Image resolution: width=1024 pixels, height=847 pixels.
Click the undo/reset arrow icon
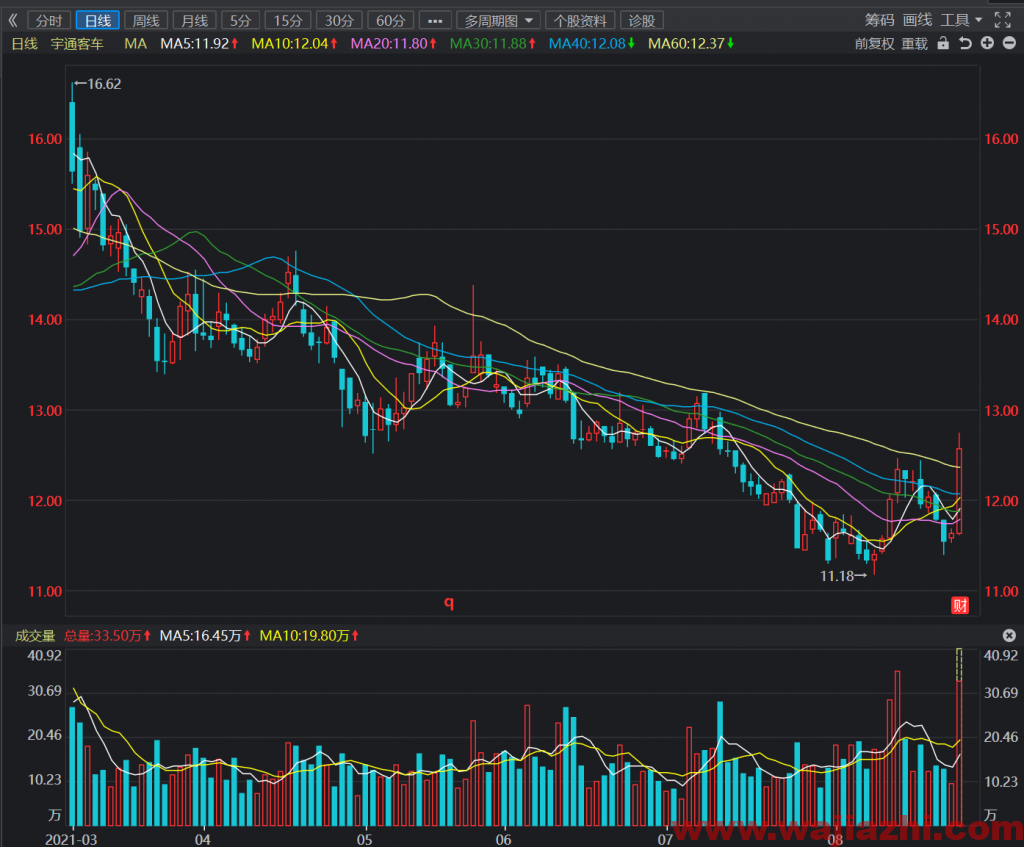click(965, 43)
